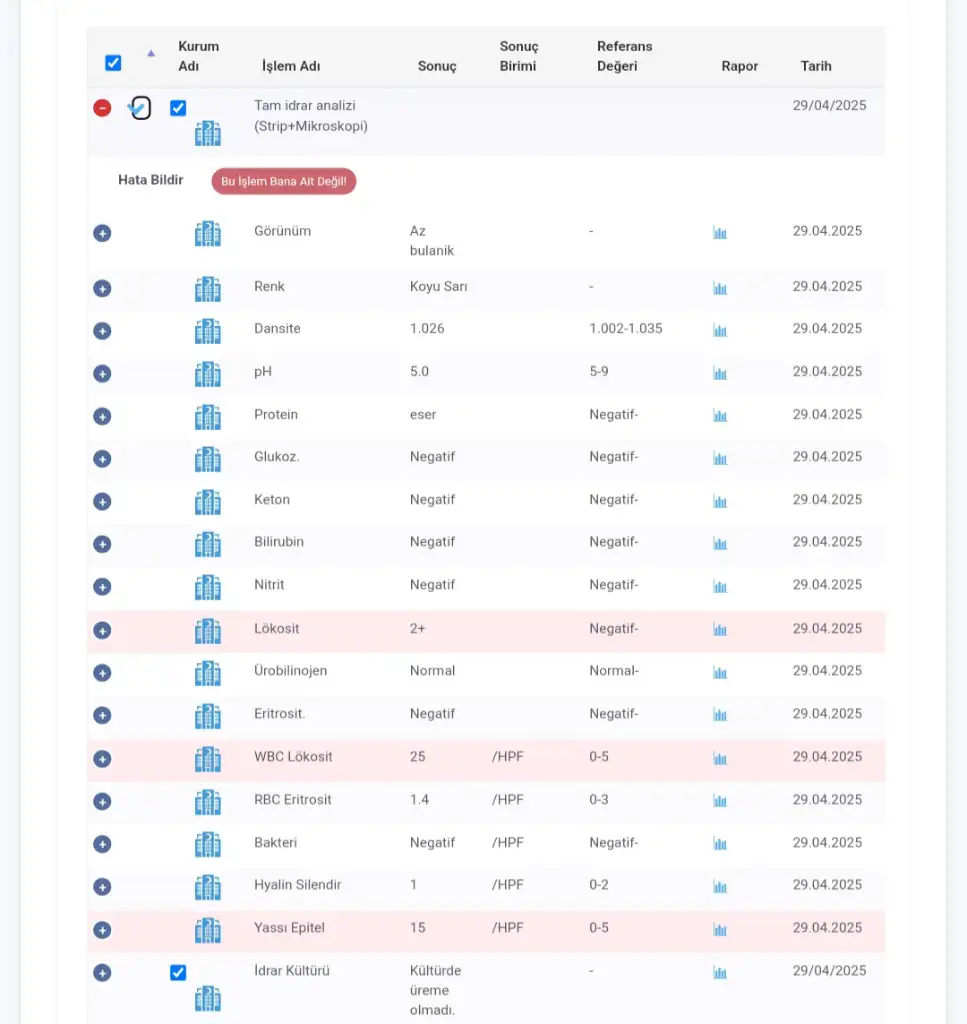This screenshot has height=1024, width=967.
Task: Click the building icon in Bakteri row
Action: [x=207, y=844]
